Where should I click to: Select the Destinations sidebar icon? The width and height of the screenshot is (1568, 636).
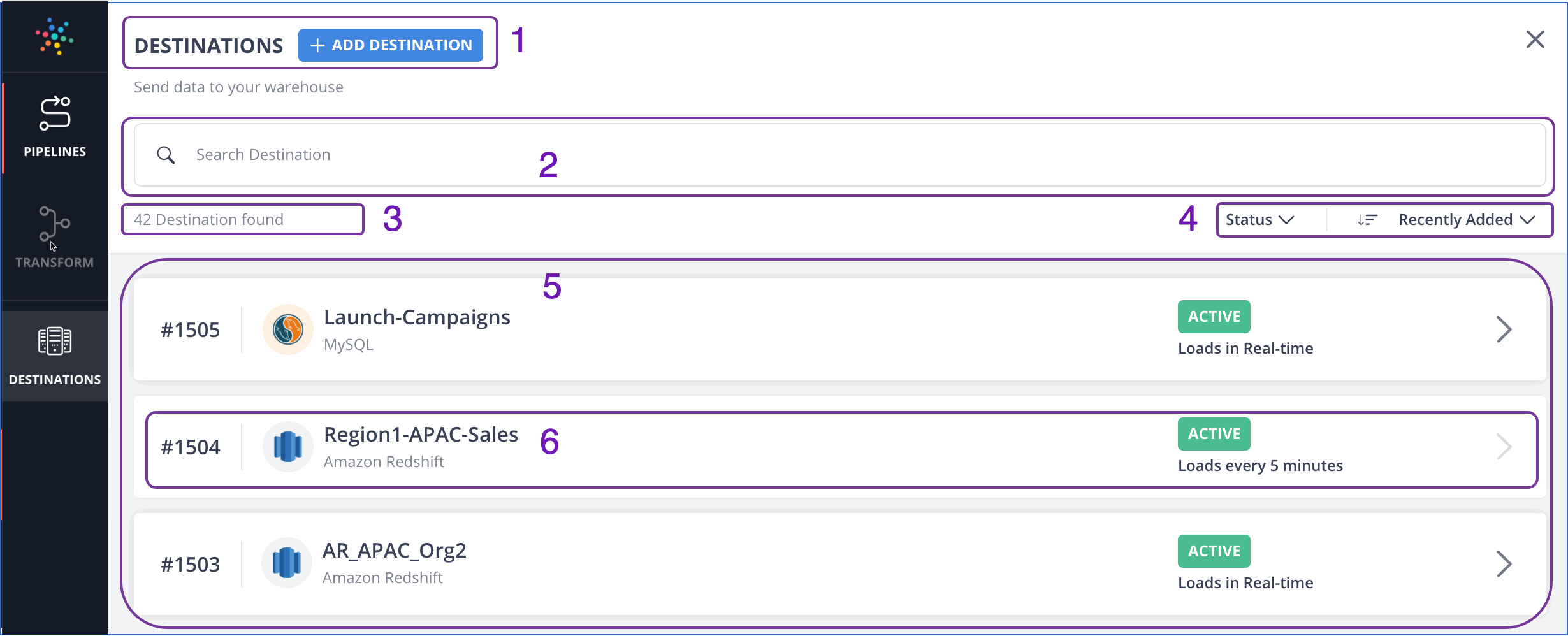click(x=54, y=341)
